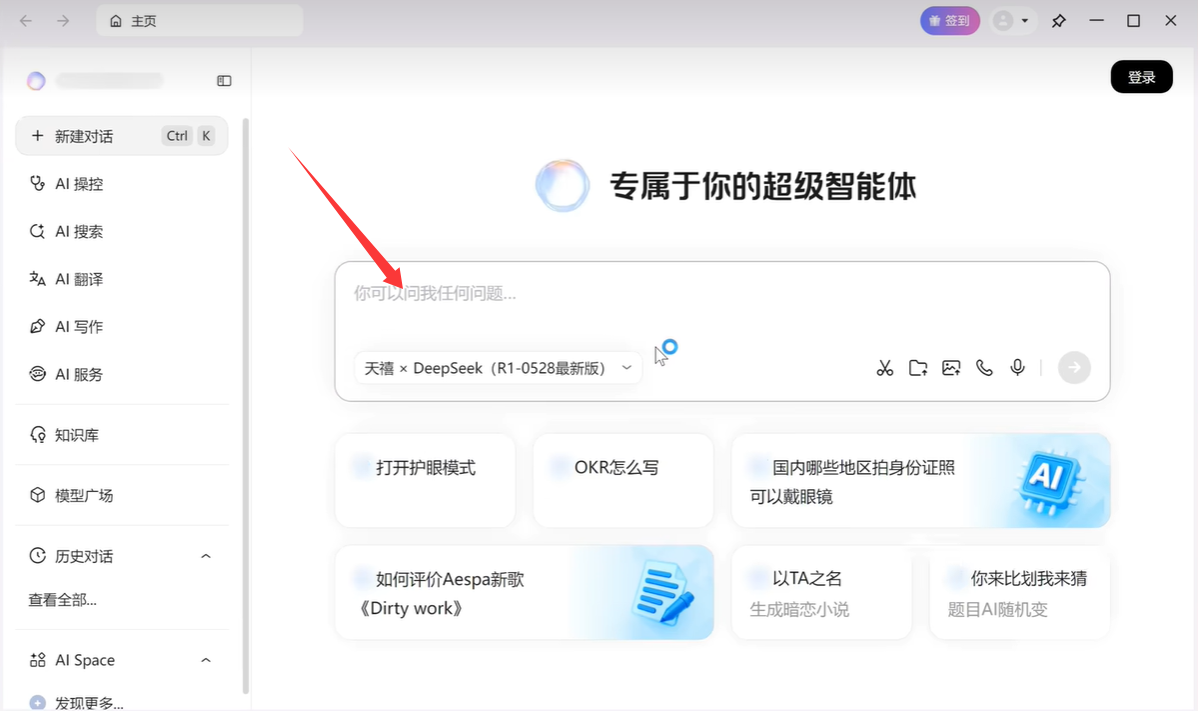
Task: Click the back navigation arrow
Action: [26, 21]
